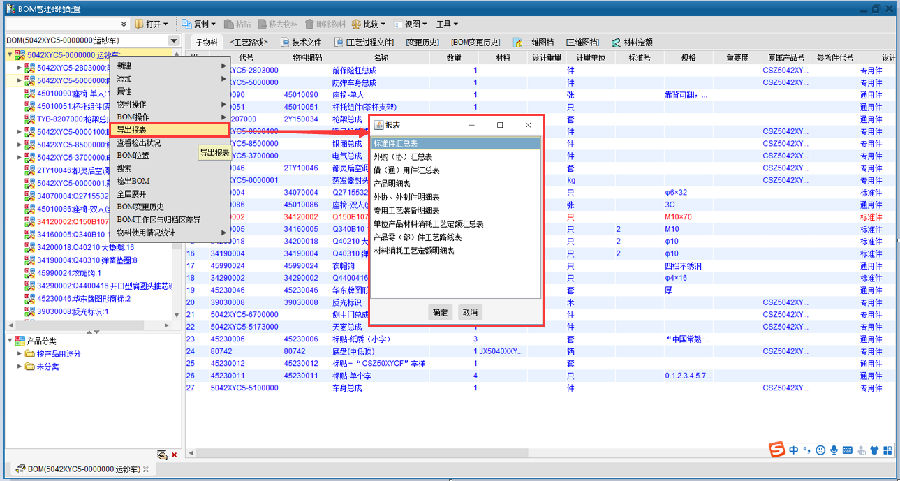This screenshot has height=481, width=900.
Task: Click the Sogou S input method icon
Action: (777, 449)
